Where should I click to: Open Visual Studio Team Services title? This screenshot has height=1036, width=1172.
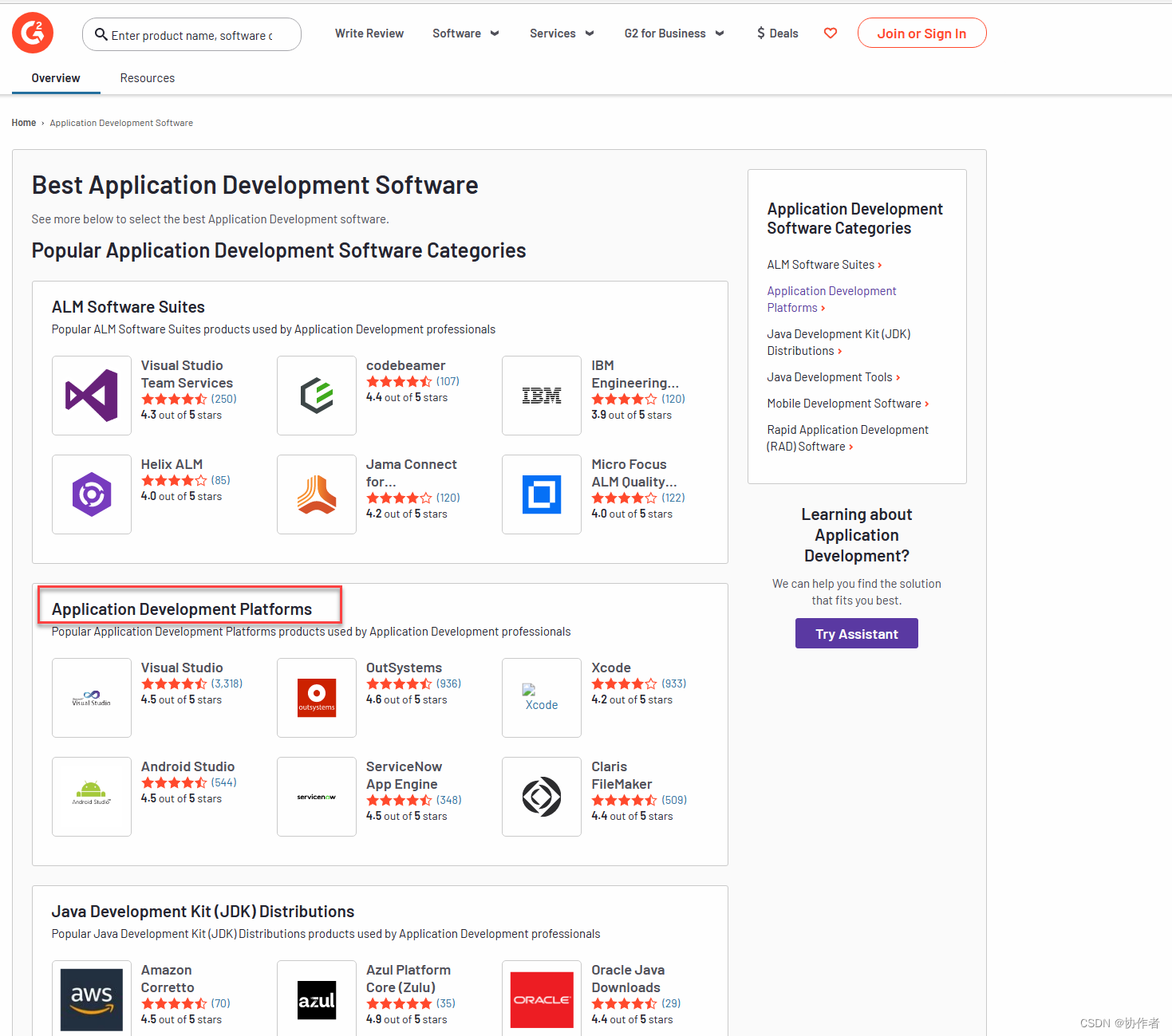click(x=187, y=374)
